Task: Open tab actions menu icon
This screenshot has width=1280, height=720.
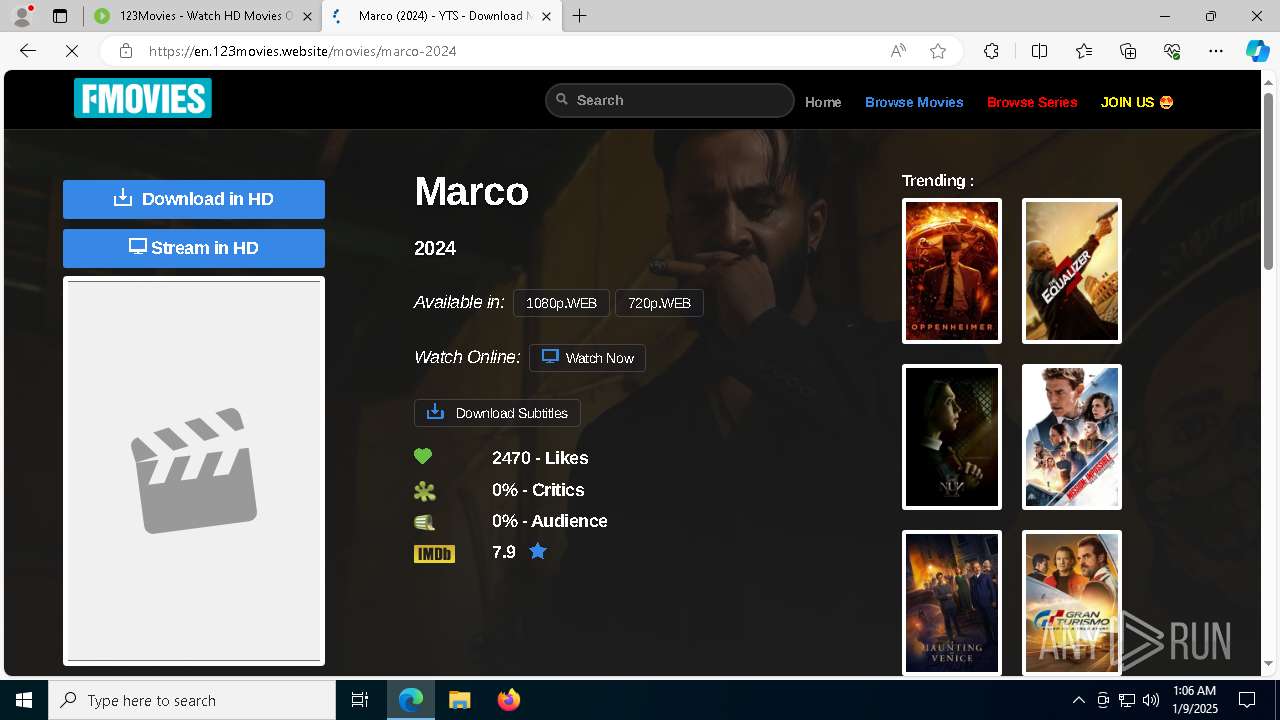Action: (60, 16)
